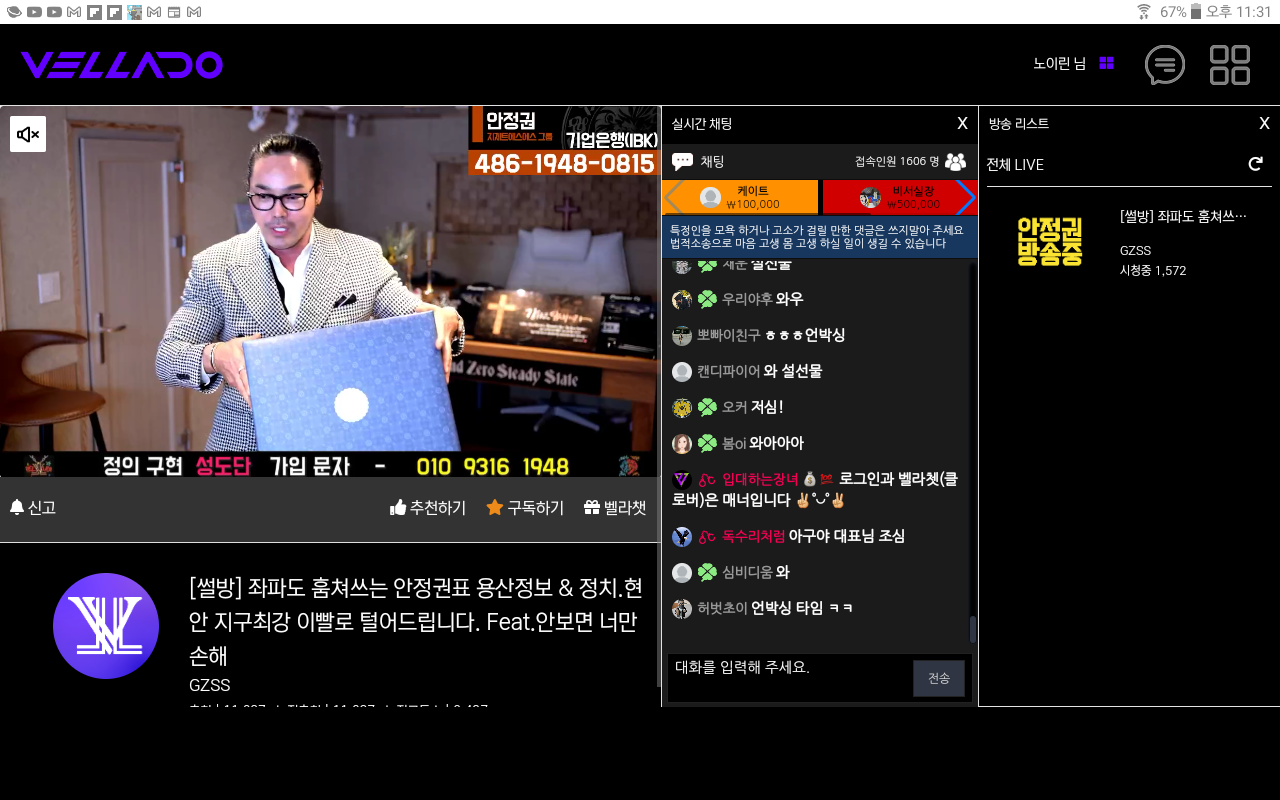This screenshot has width=1280, height=800.
Task: Open the VELLADO home logo
Action: point(121,65)
